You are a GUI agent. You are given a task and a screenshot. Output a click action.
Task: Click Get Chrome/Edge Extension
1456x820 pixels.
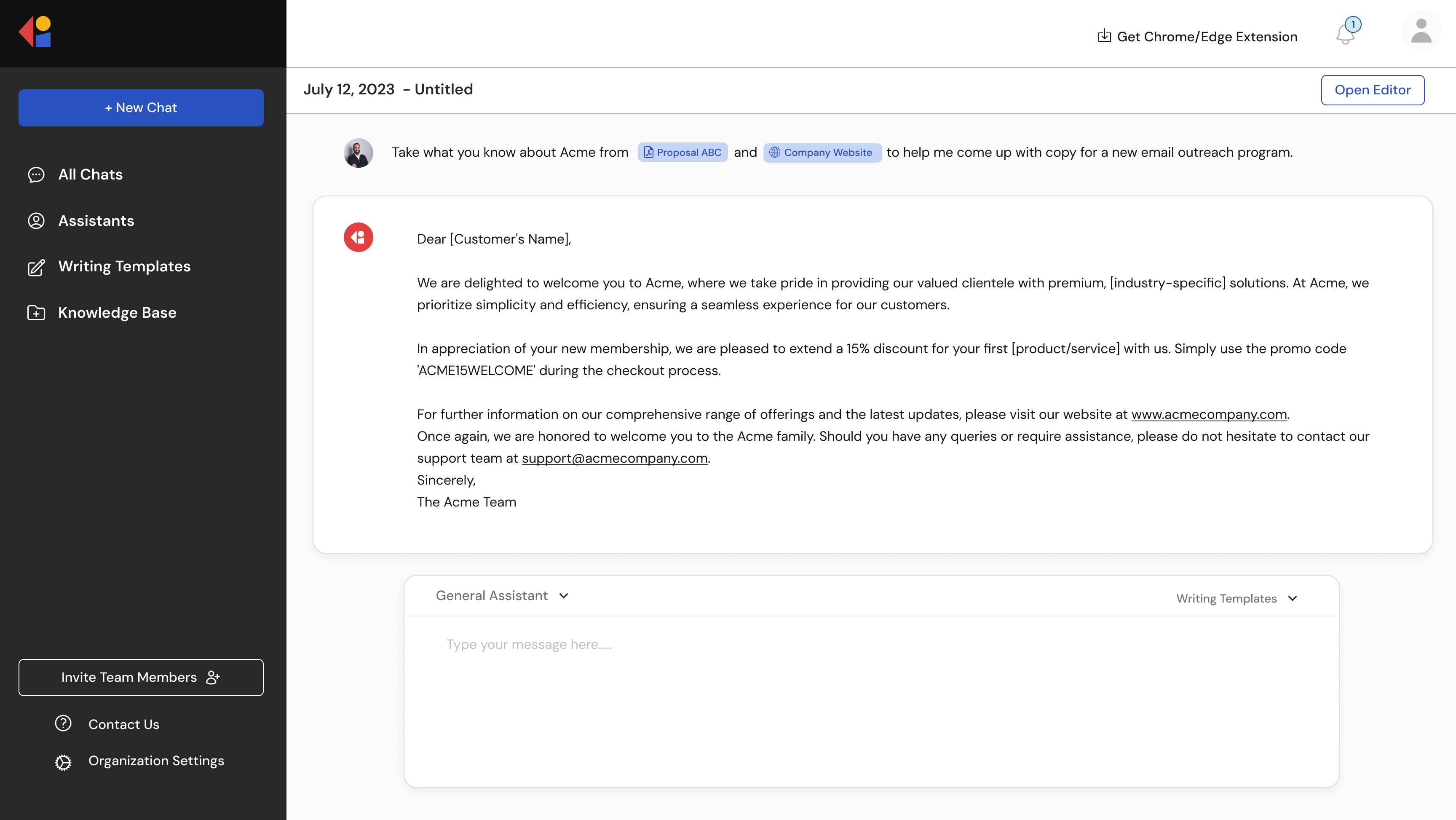point(1198,36)
